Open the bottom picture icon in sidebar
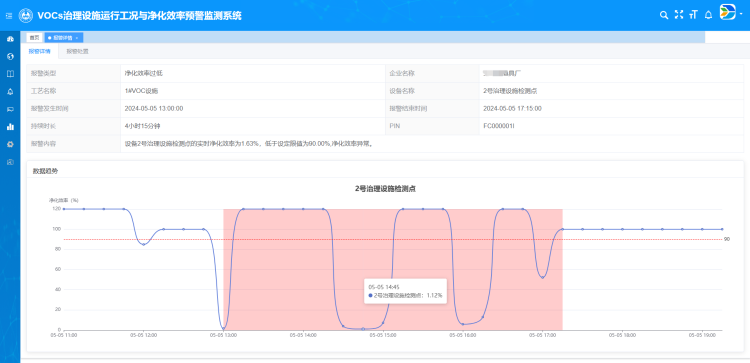The width and height of the screenshot is (750, 363). (10, 162)
